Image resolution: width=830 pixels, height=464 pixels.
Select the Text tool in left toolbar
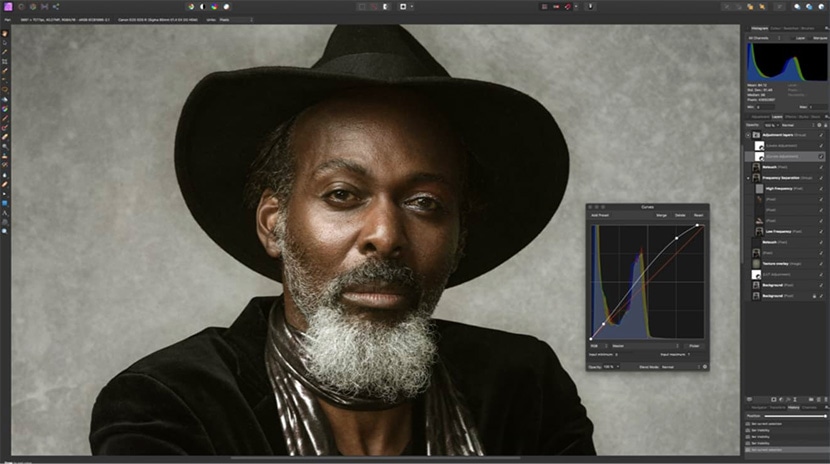pyautogui.click(x=5, y=212)
